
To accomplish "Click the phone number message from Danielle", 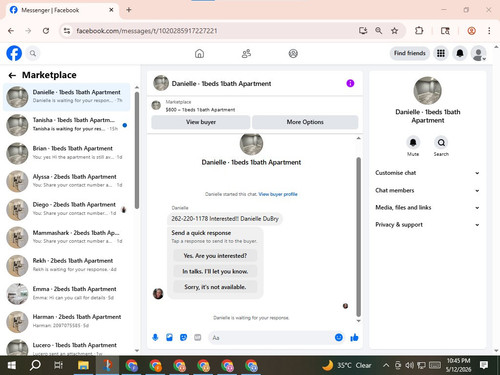I will point(225,219).
